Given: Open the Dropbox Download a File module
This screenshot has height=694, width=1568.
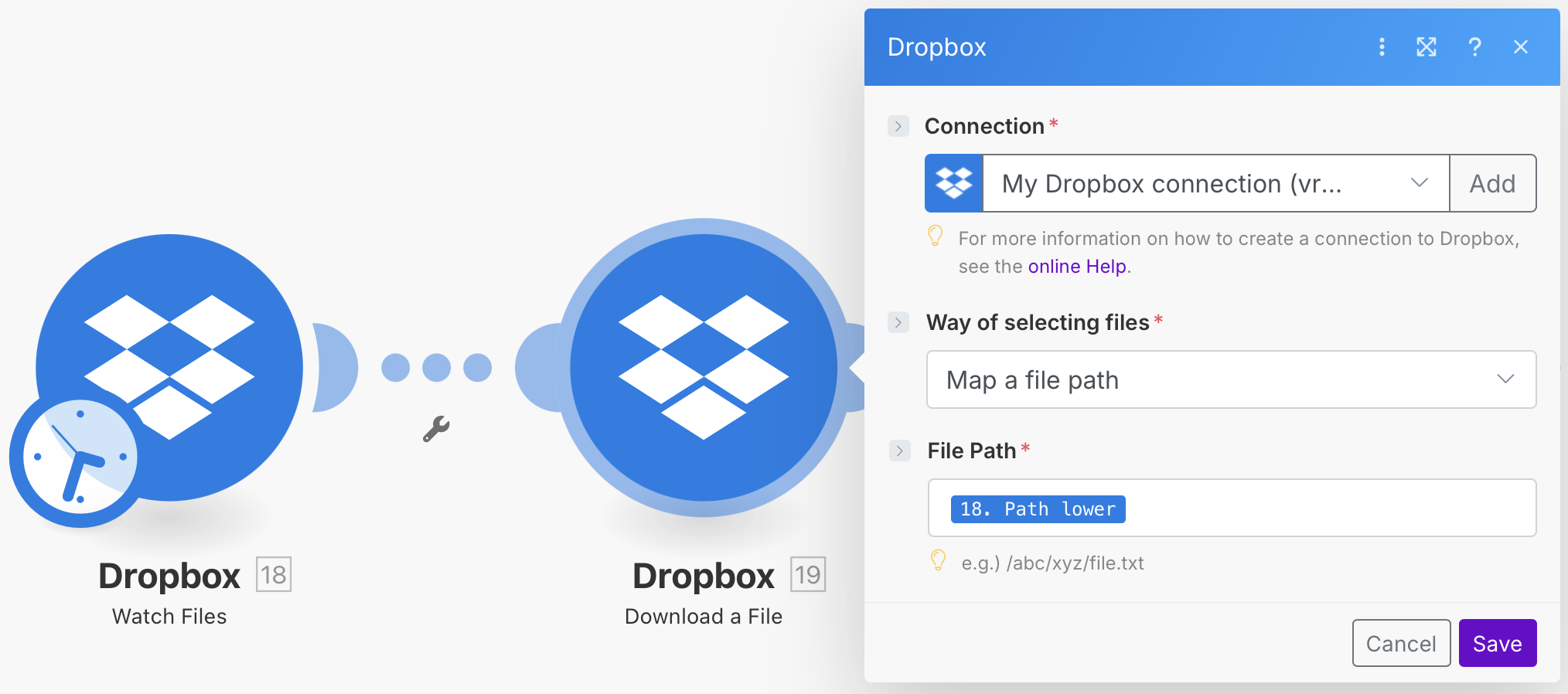Looking at the screenshot, I should point(704,367).
